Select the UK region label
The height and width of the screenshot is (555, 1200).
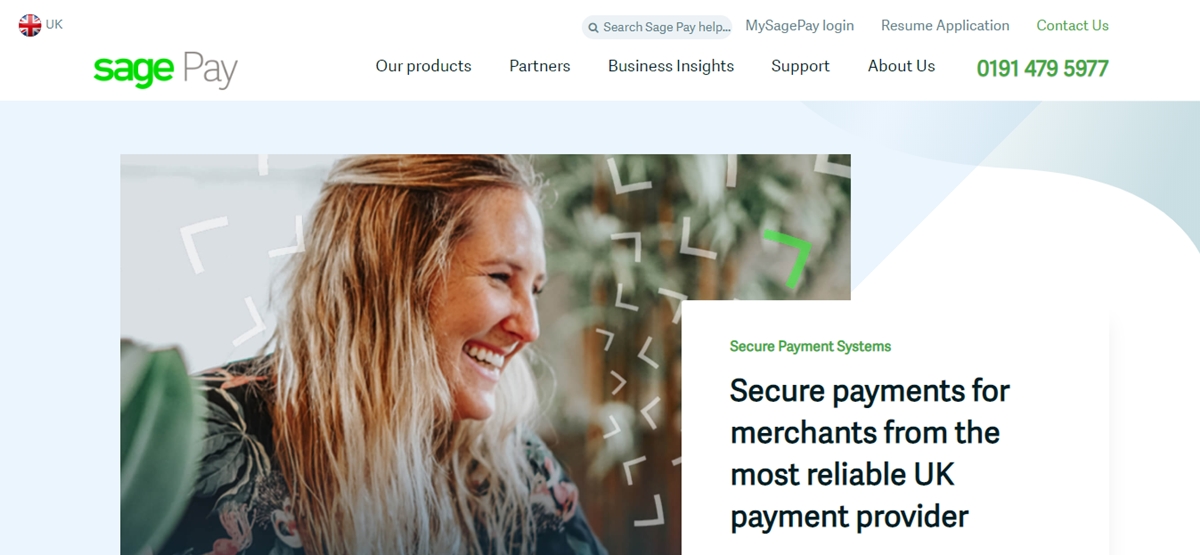point(54,24)
